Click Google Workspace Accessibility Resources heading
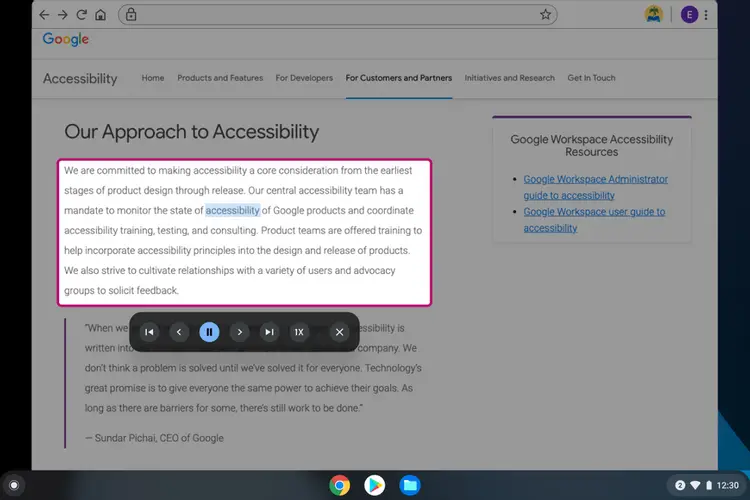The image size is (750, 500). click(x=592, y=145)
